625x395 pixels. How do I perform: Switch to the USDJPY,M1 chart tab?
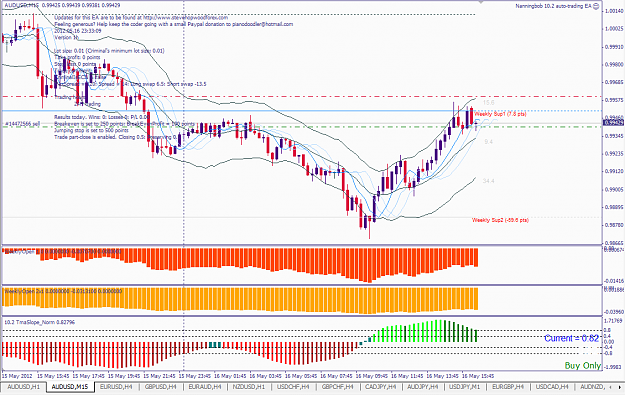tap(464, 387)
